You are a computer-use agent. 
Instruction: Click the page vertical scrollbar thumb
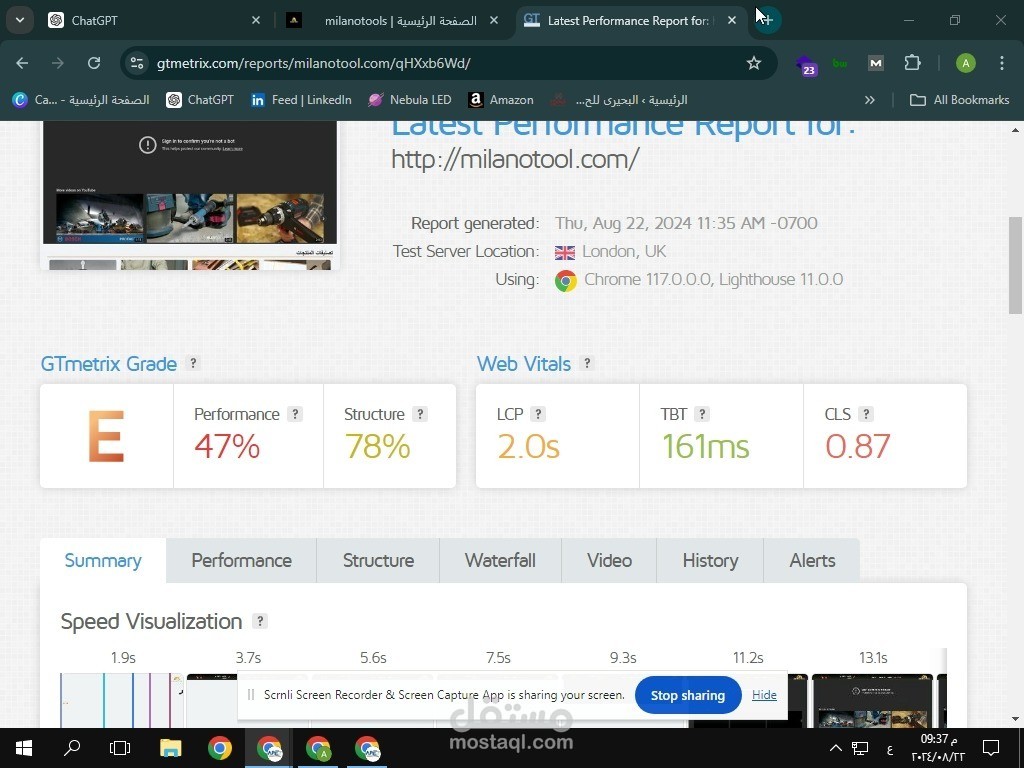1015,265
